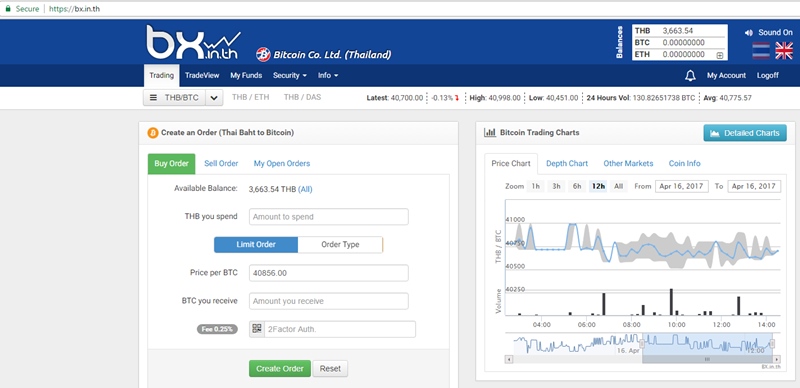Switch to the Order Type option

tap(340, 245)
